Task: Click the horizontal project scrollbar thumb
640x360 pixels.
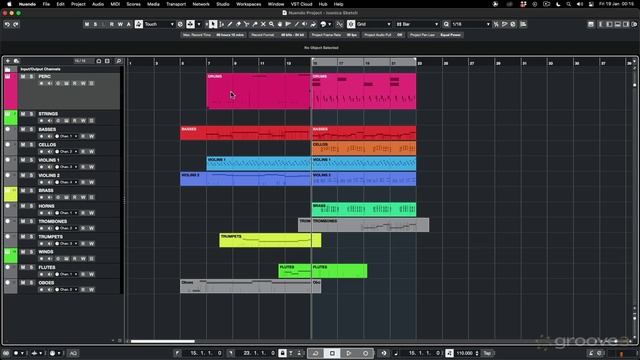Action: 162,341
